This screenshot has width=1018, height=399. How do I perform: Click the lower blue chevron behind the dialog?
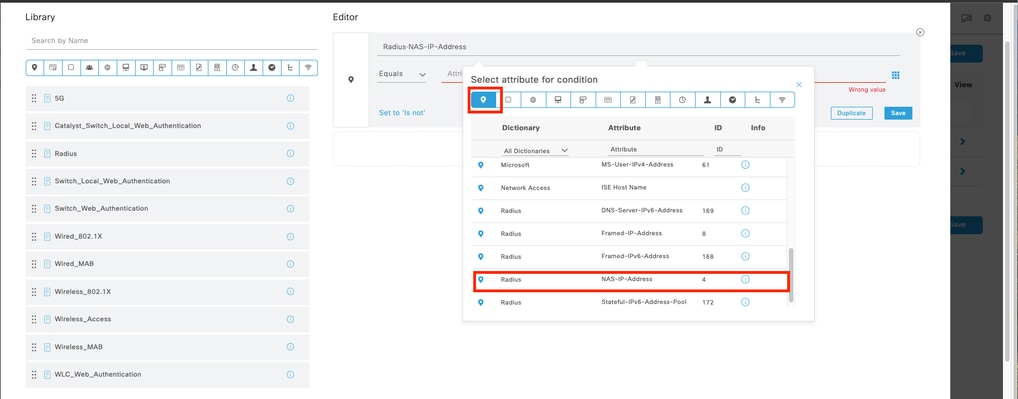coord(963,171)
